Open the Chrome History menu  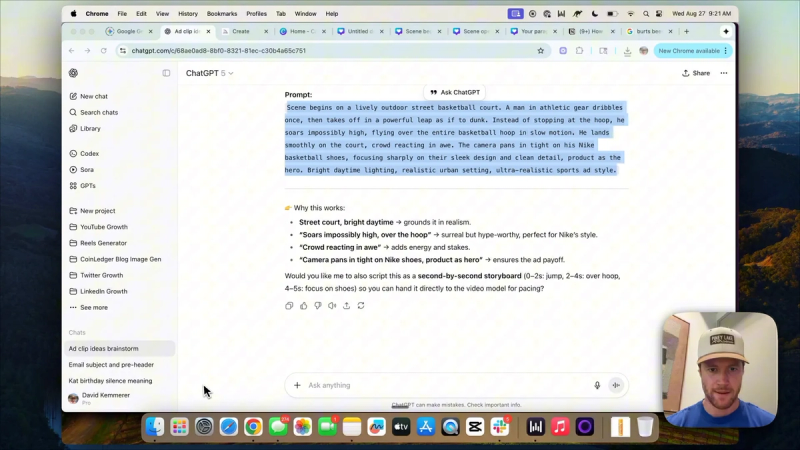click(188, 14)
